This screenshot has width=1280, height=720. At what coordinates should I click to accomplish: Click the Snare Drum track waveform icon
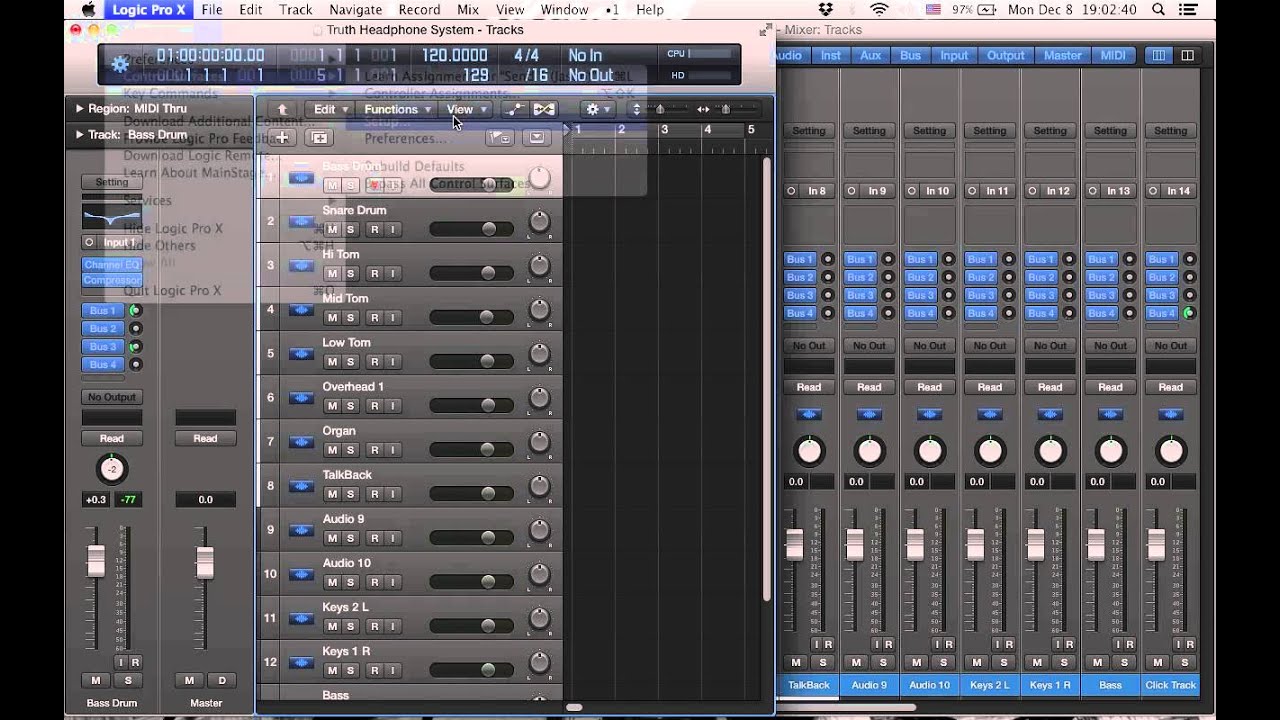(301, 222)
